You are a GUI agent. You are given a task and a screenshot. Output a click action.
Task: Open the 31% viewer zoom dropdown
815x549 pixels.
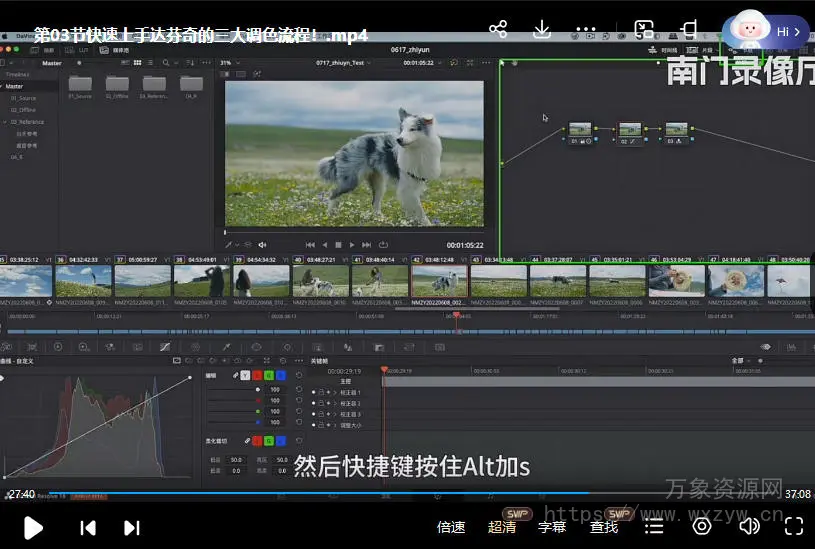(227, 62)
